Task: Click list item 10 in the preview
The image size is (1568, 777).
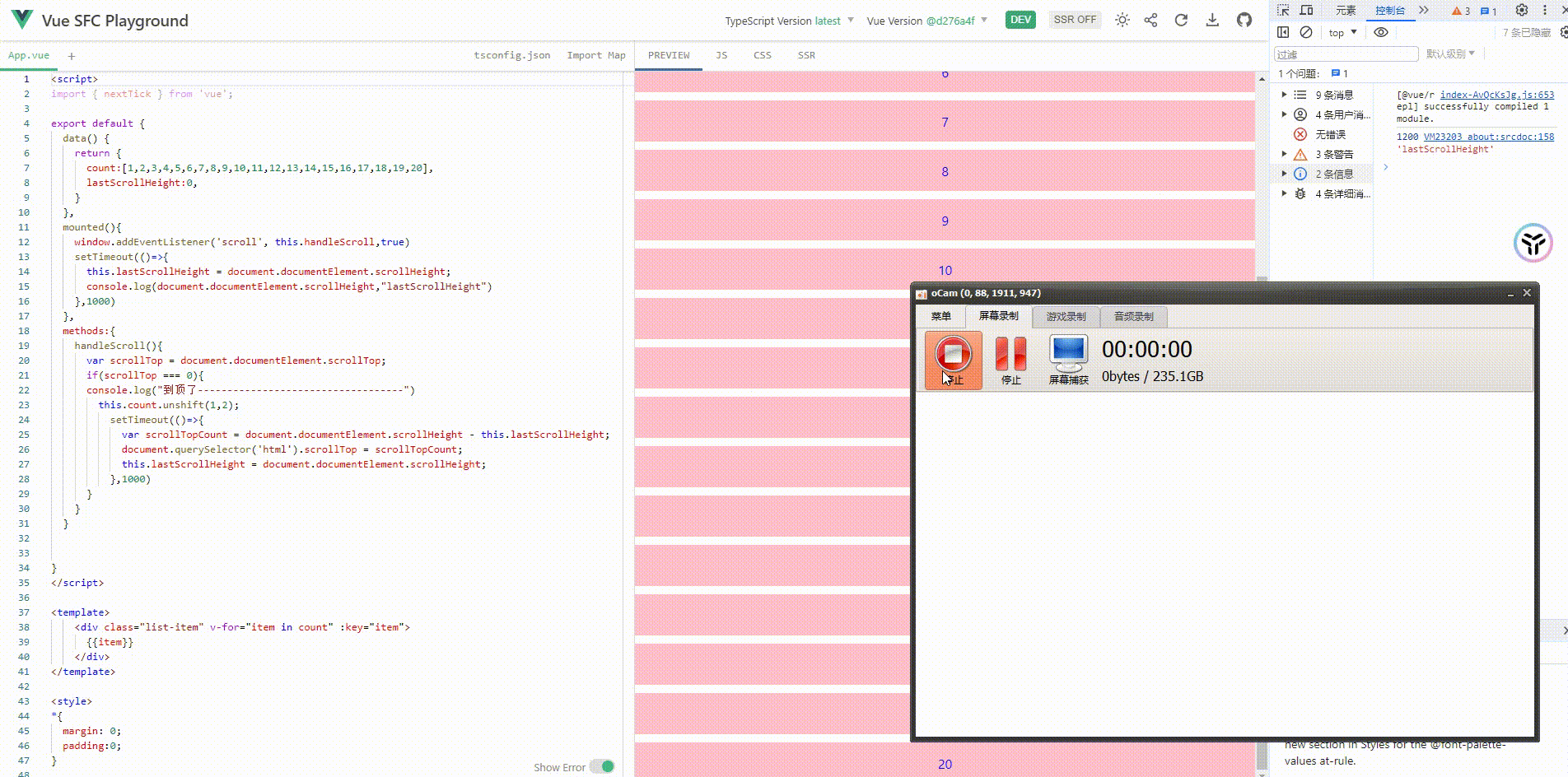Action: [x=945, y=270]
